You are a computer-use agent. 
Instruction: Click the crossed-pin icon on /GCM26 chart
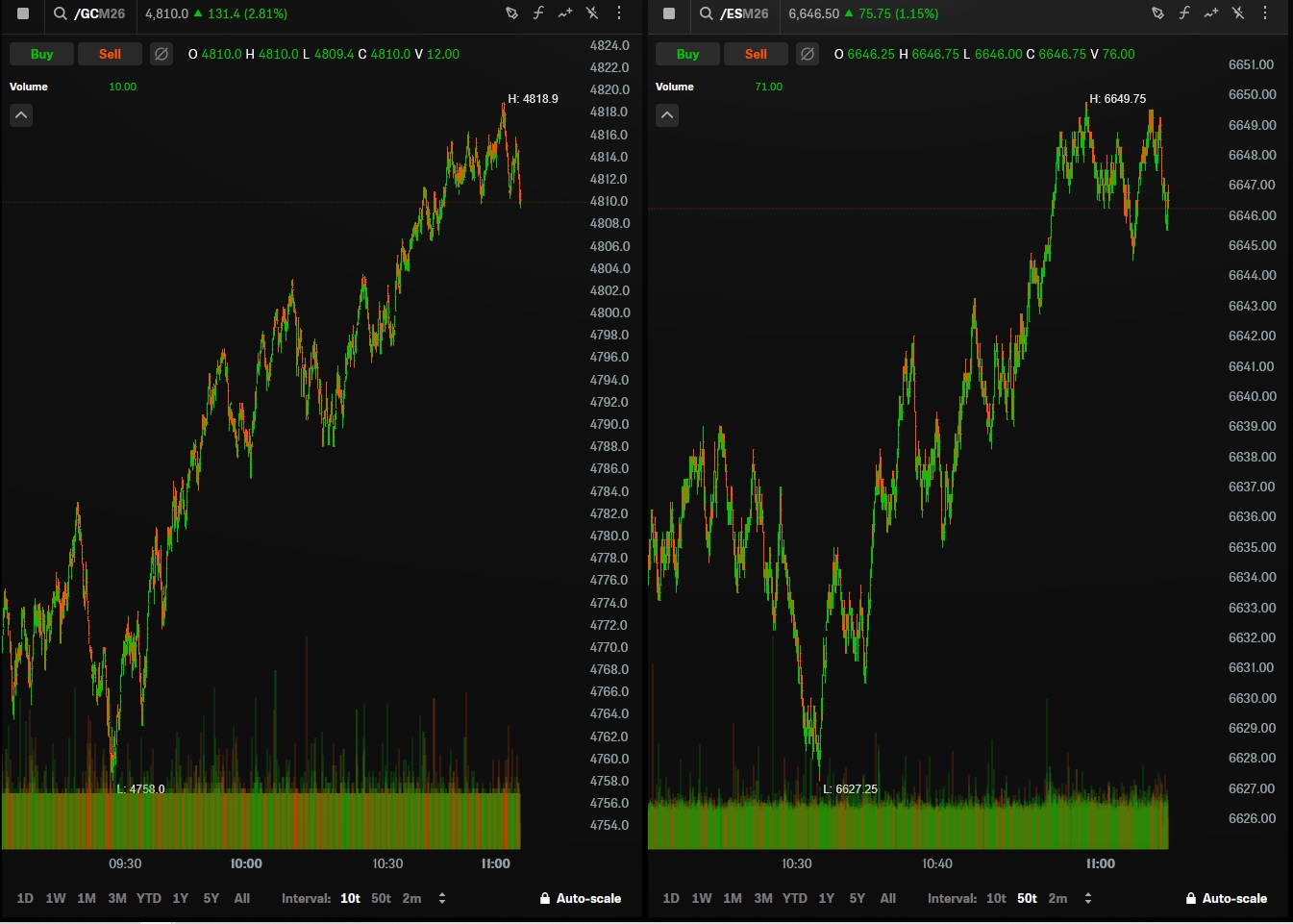coord(592,13)
